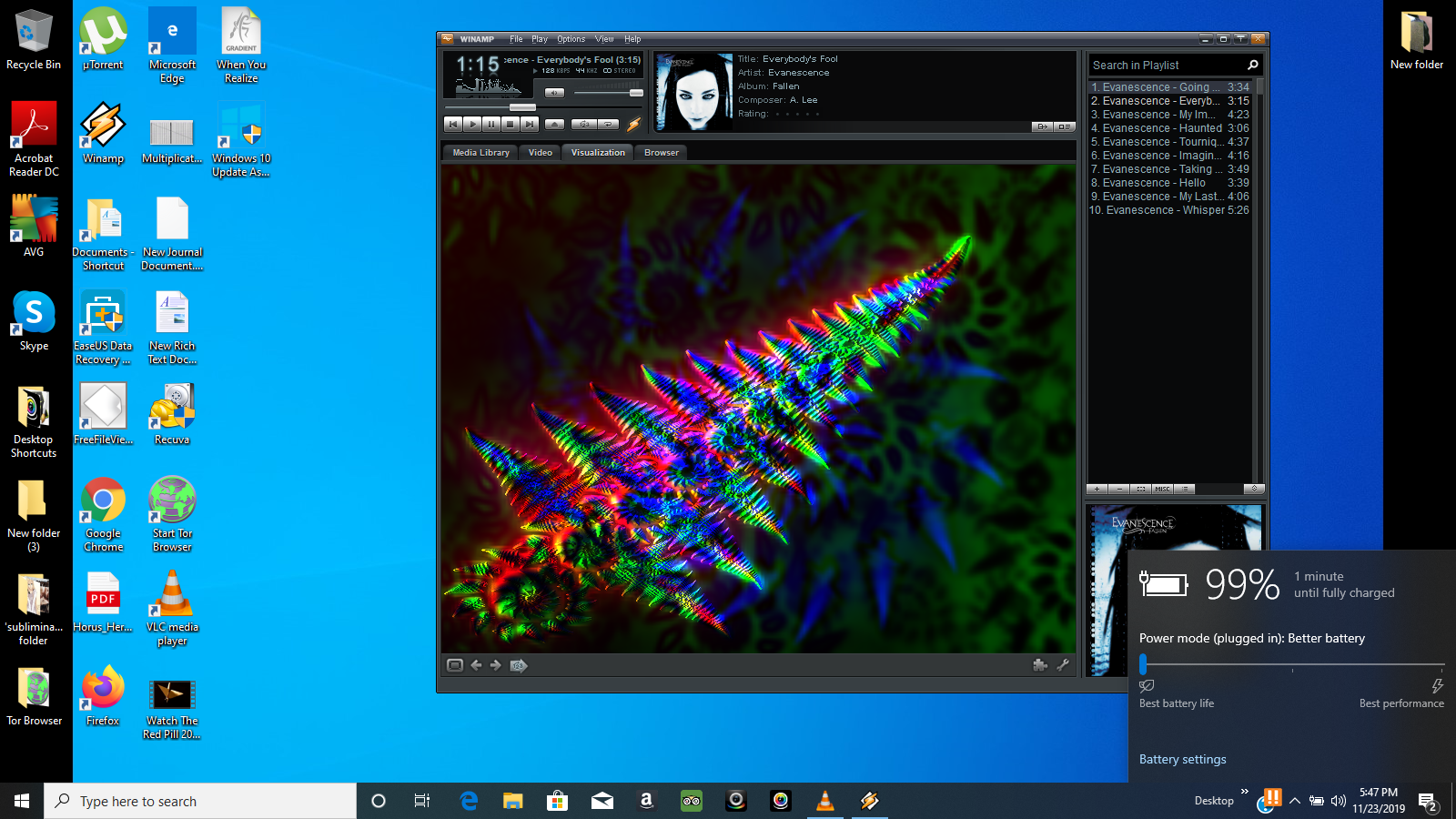Click the Recuva desktop icon
Screen dimensions: 1456x819
point(172,414)
